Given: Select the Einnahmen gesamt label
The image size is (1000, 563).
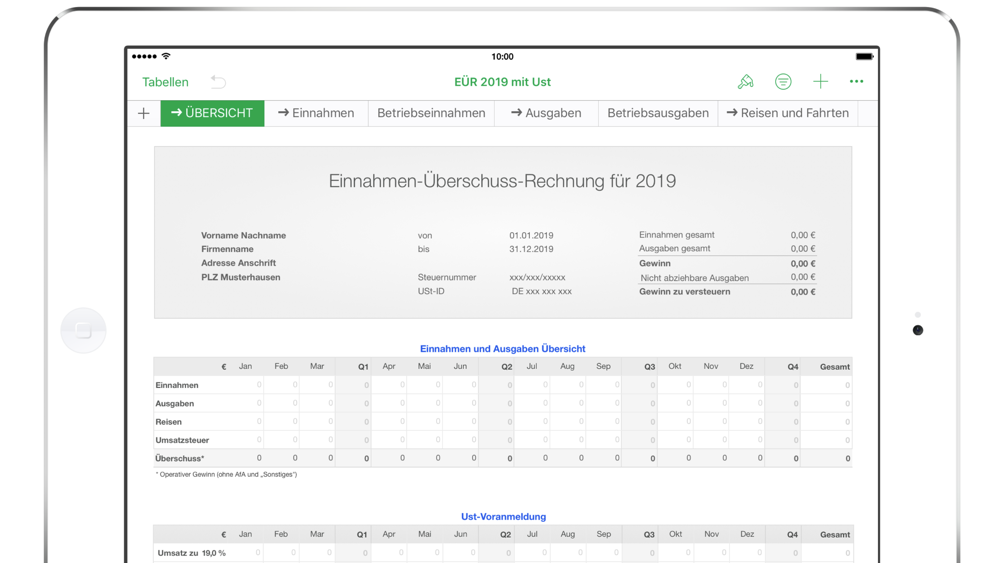Looking at the screenshot, I should [677, 235].
